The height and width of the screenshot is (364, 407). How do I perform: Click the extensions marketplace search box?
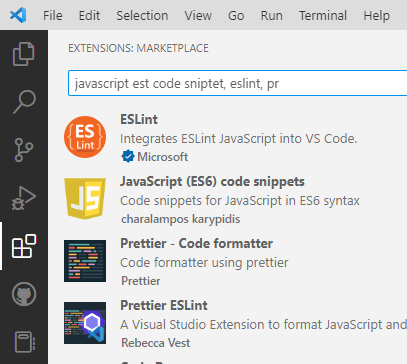(x=237, y=83)
